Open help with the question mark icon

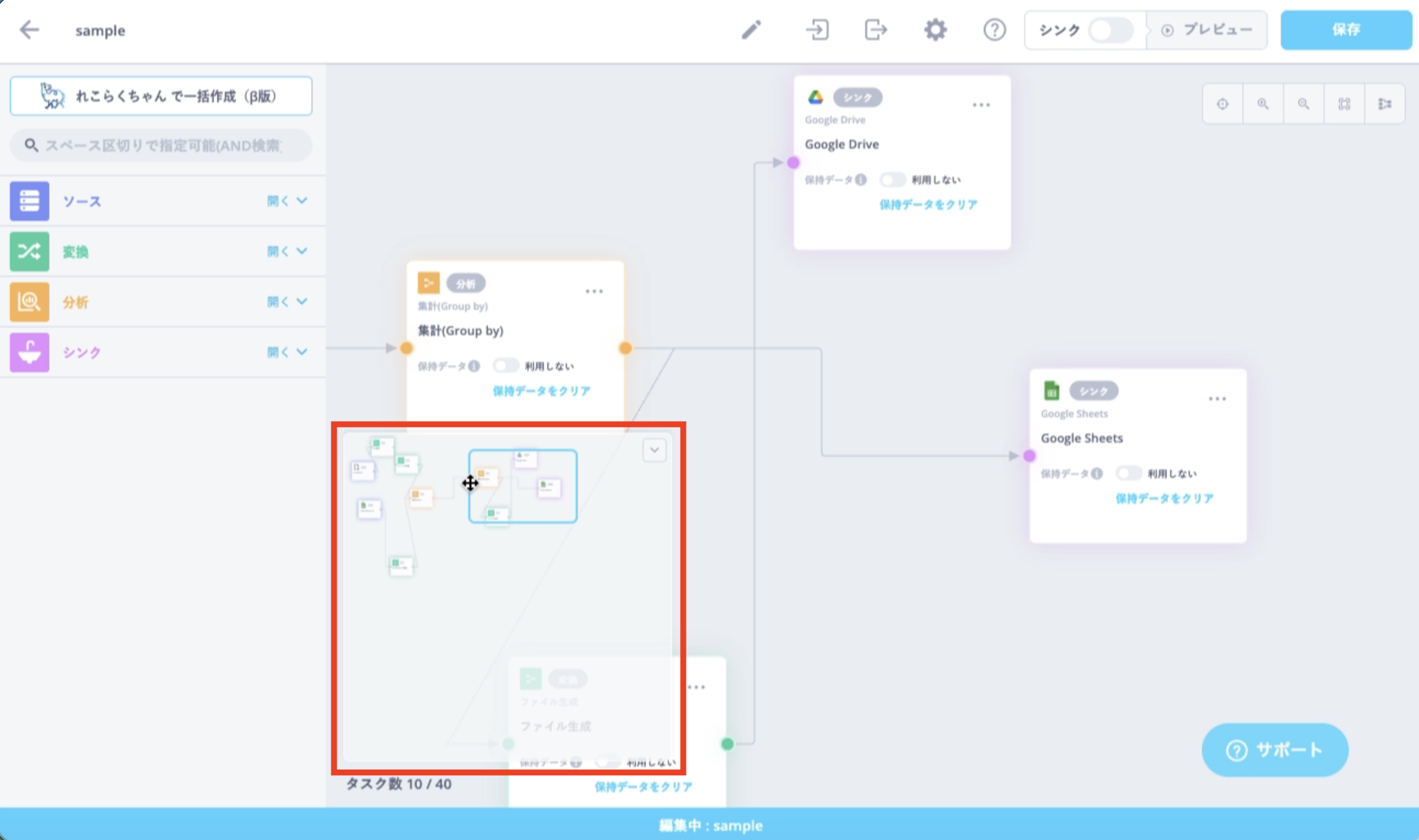[995, 30]
